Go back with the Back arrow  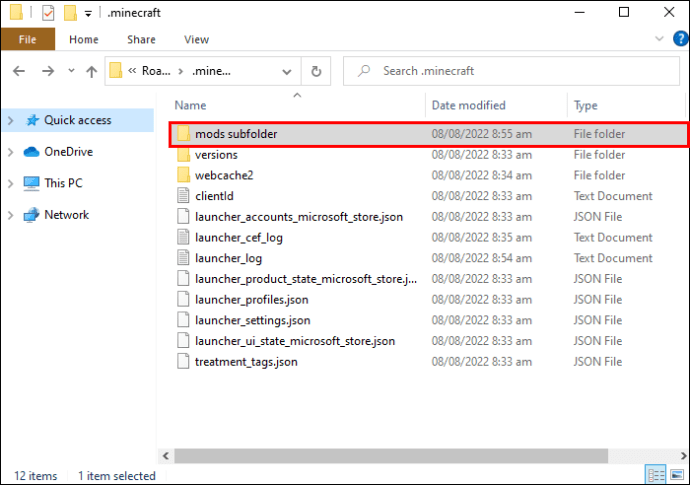pos(19,71)
